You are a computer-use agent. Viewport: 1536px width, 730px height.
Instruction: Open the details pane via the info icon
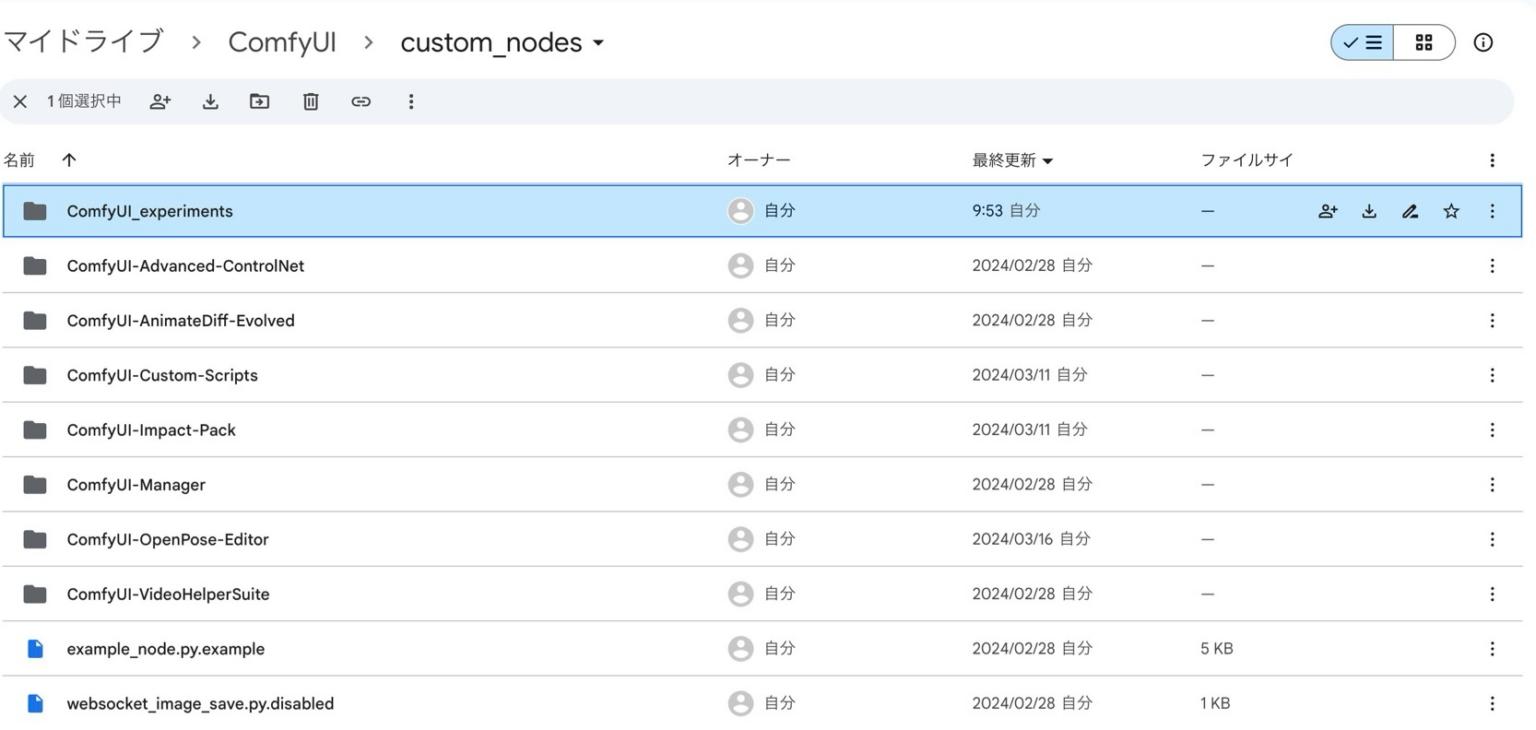1483,42
